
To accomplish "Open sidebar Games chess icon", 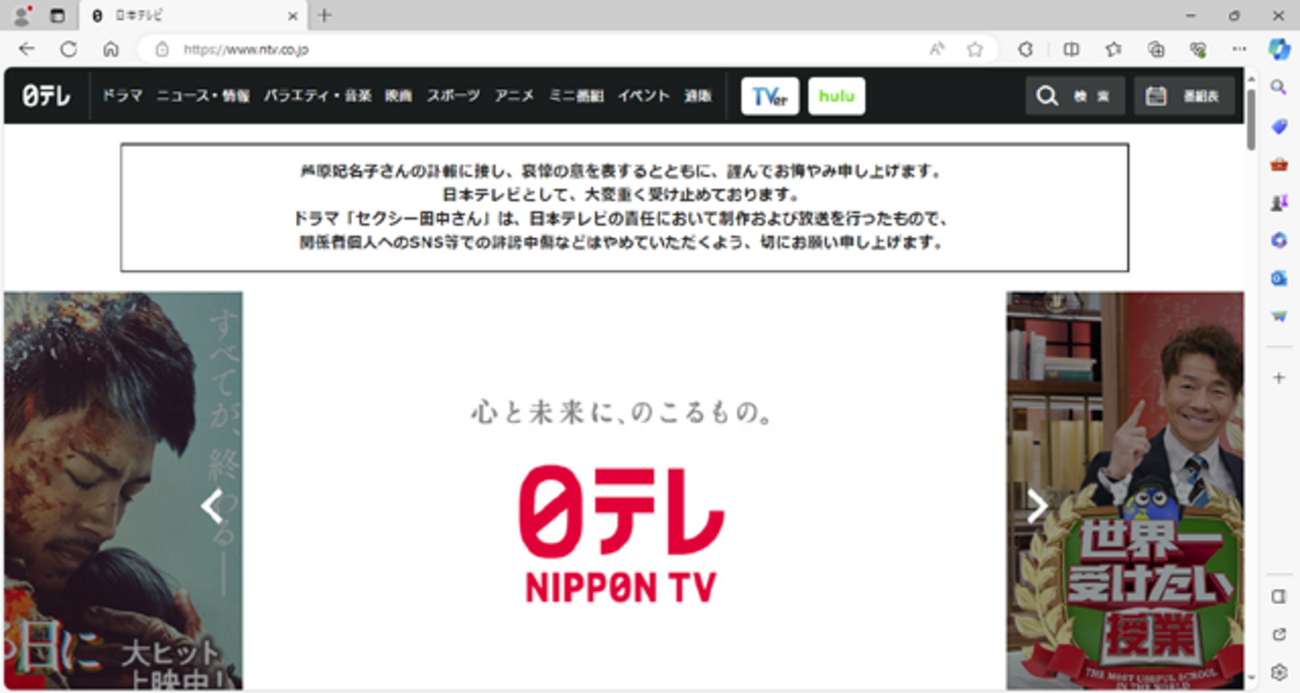I will 1278,202.
